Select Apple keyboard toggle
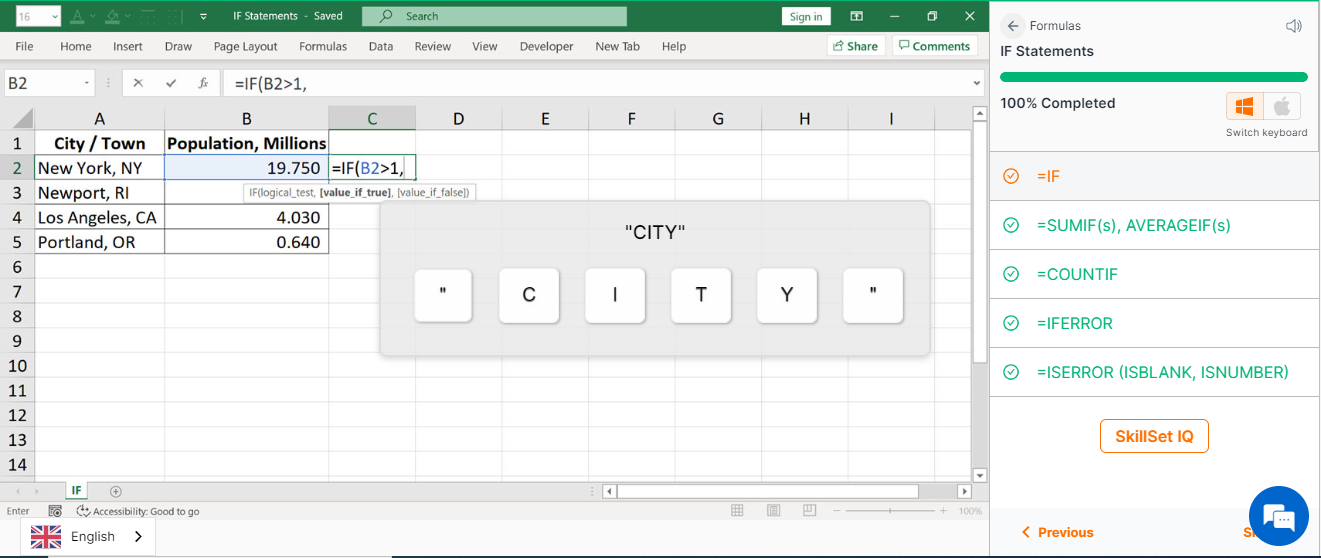Image resolution: width=1321 pixels, height=558 pixels. tap(1282, 106)
